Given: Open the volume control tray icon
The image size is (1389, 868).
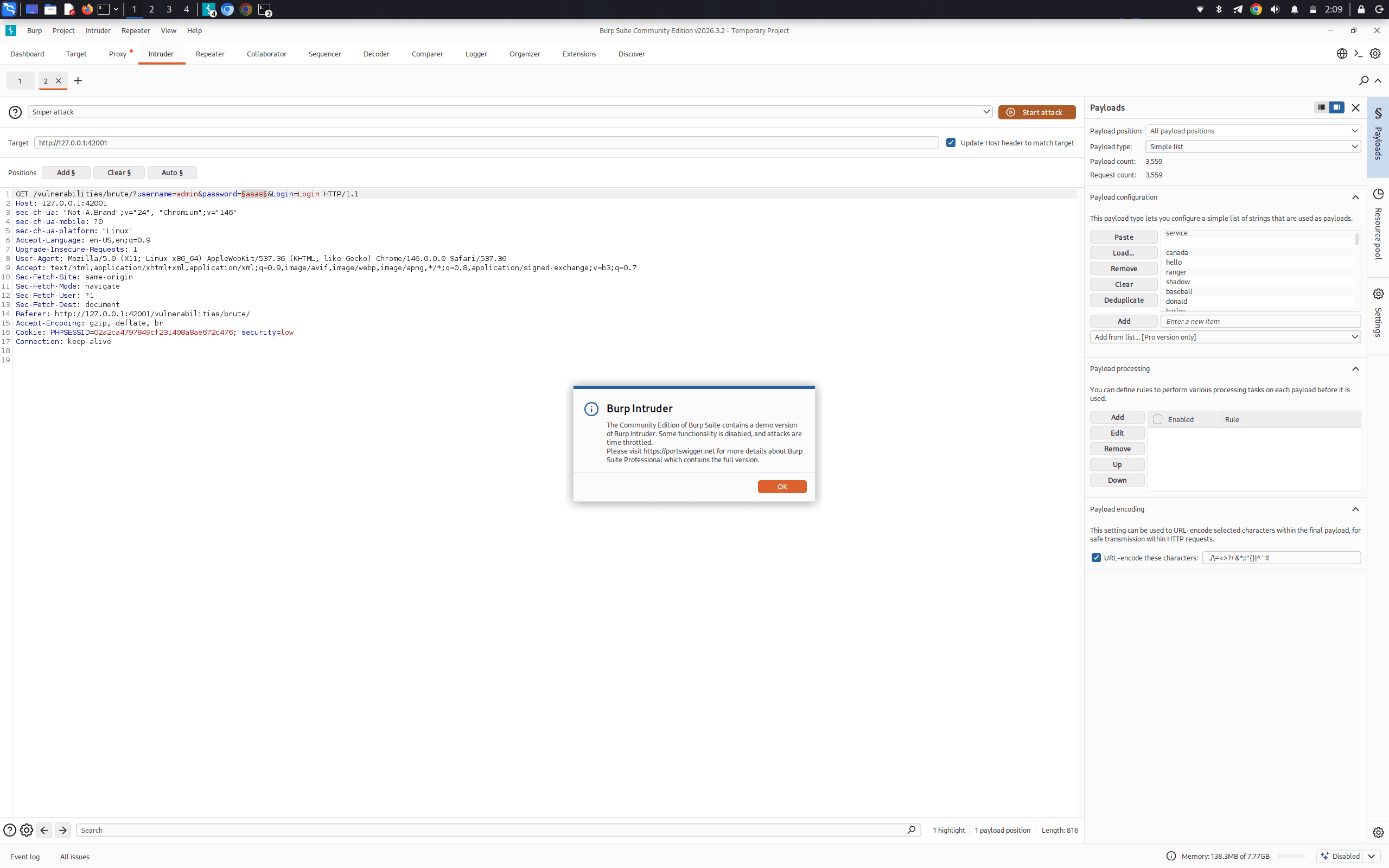Looking at the screenshot, I should click(1275, 9).
